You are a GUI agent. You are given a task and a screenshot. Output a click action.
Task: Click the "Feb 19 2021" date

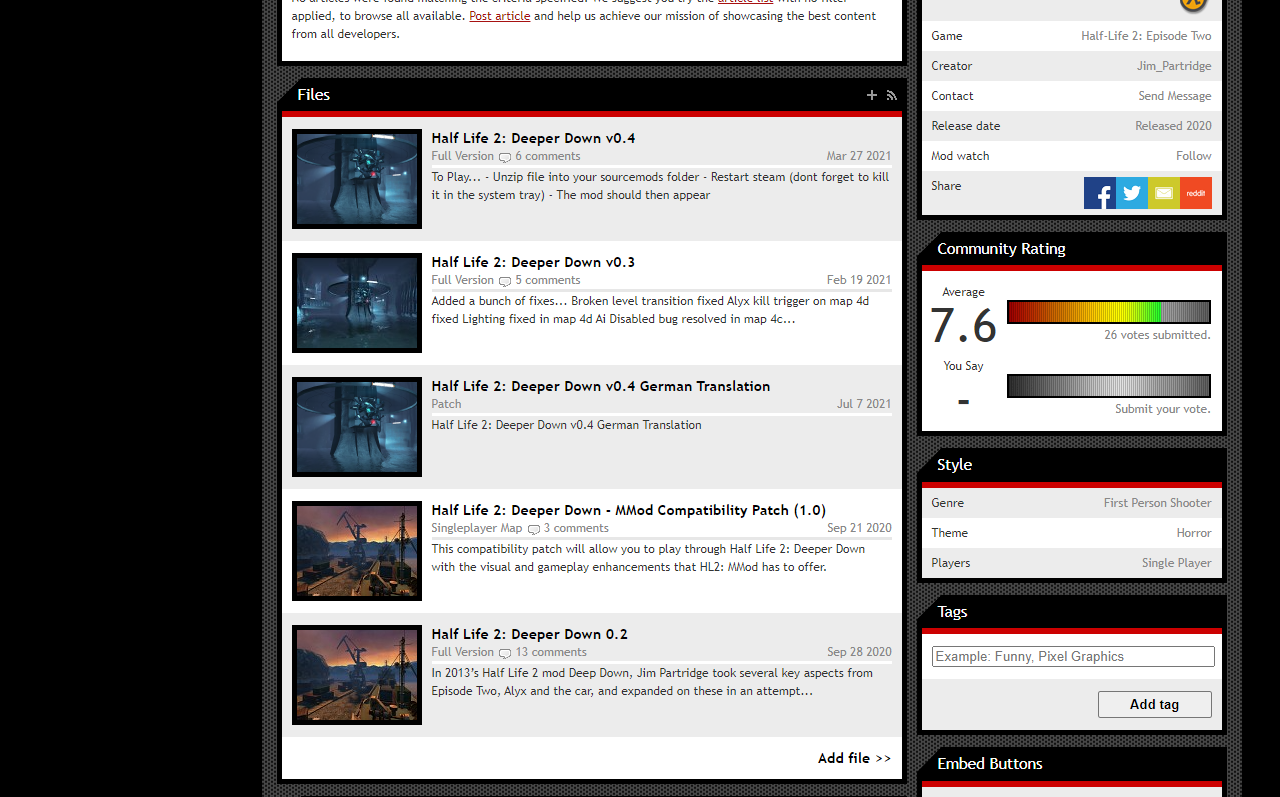(x=859, y=280)
